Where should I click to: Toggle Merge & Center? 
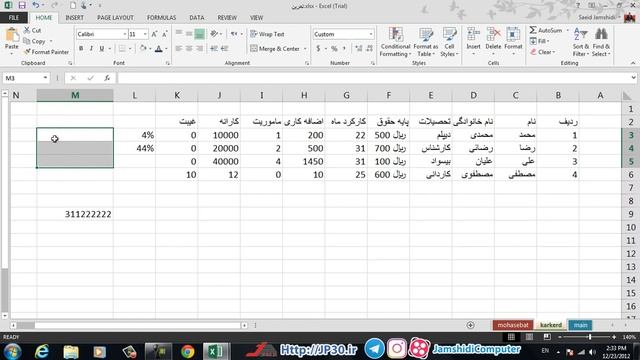pos(275,49)
